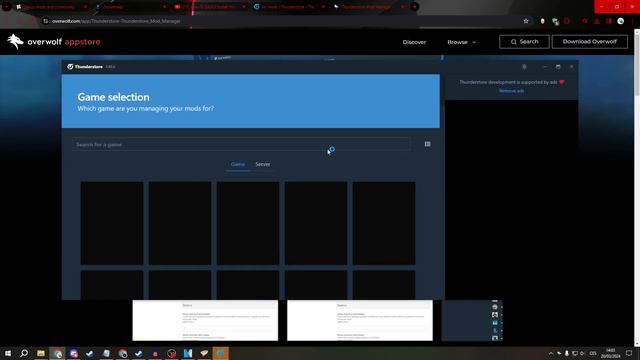Toggle the game list view layout icon
640x360 pixels.
point(427,144)
